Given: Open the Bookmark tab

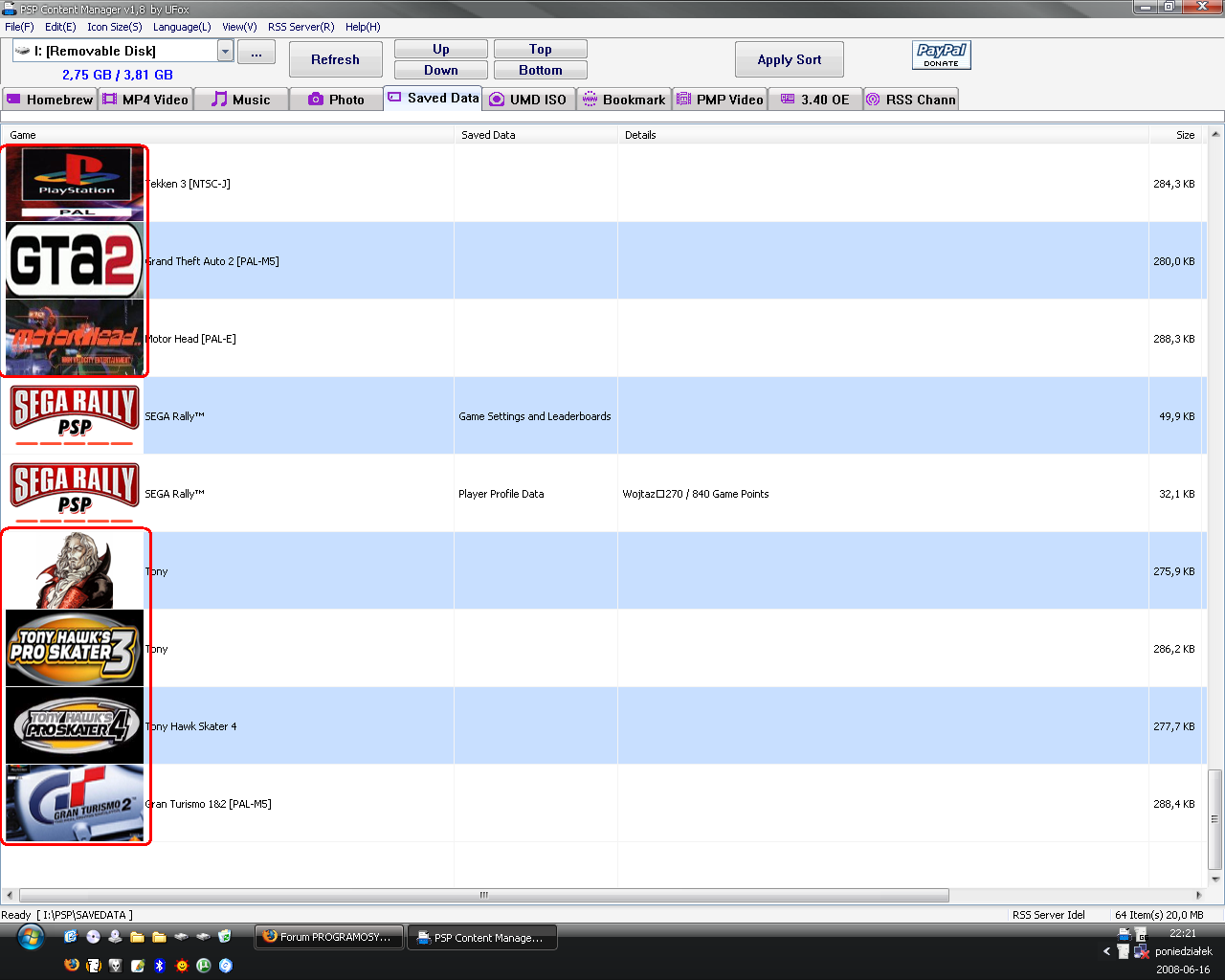Looking at the screenshot, I should coord(624,100).
